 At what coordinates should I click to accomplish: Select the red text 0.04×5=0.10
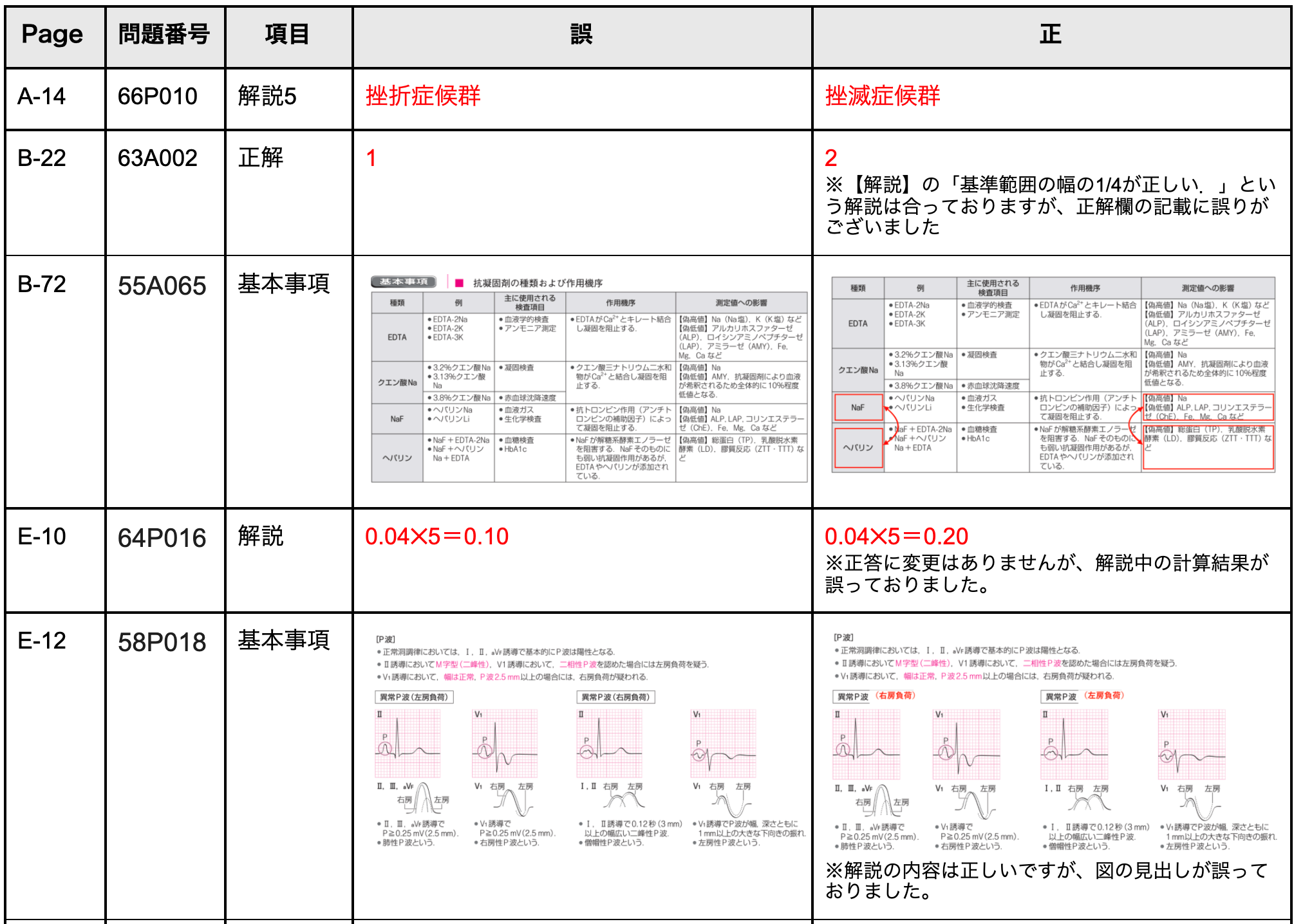[x=436, y=537]
